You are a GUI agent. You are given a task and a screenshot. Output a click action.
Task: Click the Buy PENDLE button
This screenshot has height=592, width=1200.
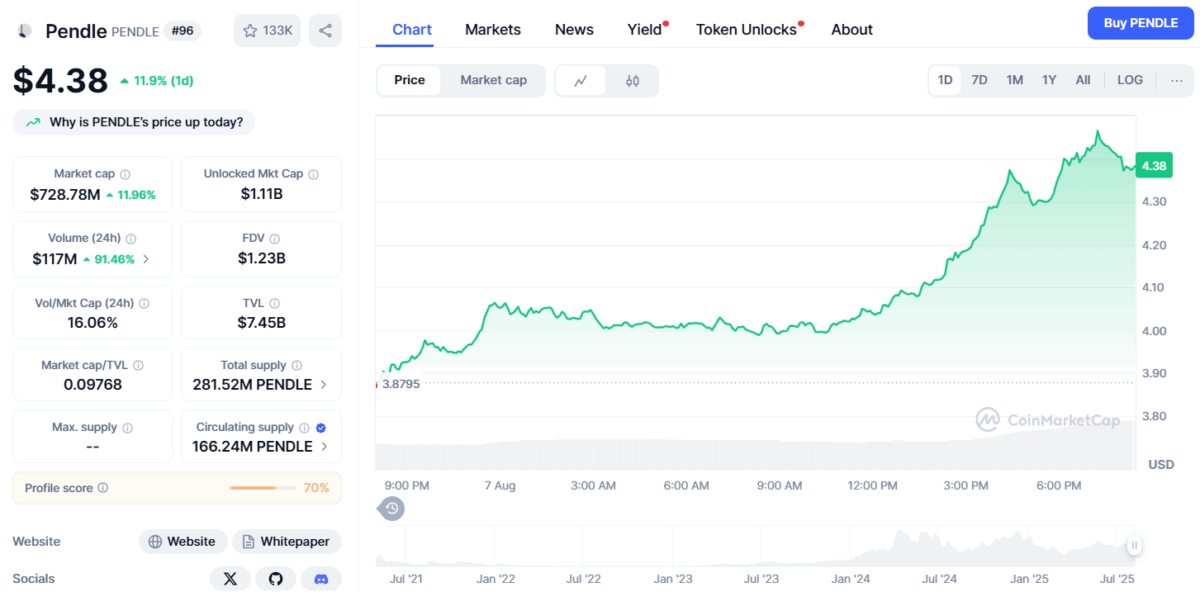click(1140, 23)
